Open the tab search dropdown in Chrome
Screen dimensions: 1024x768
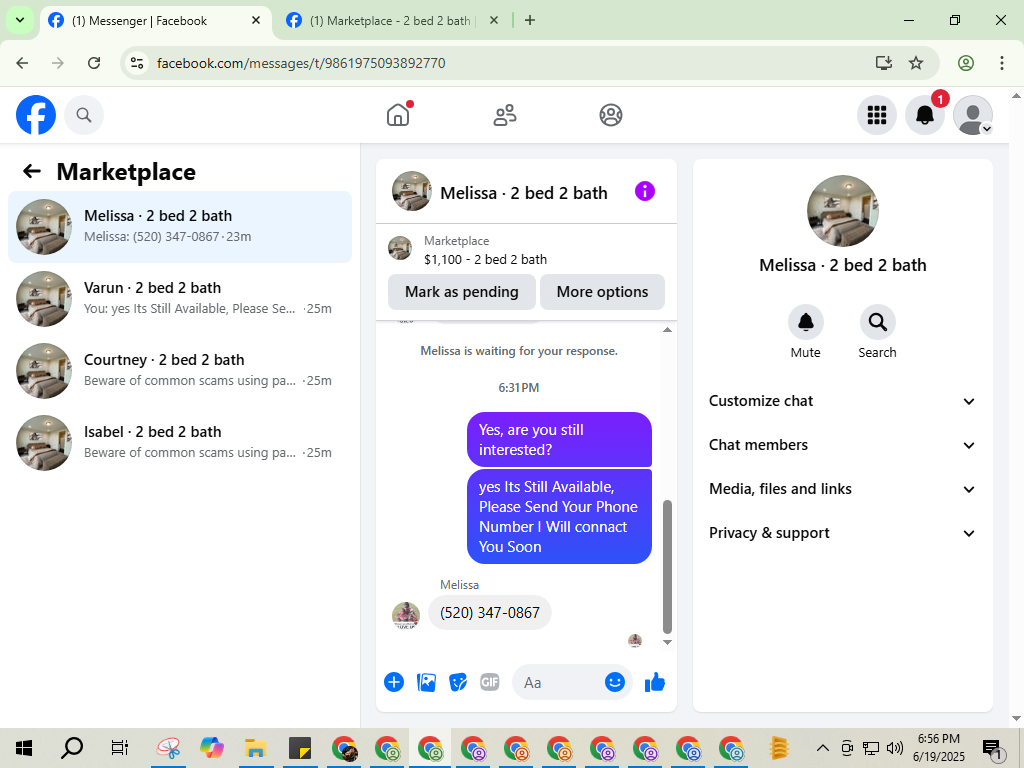point(20,20)
